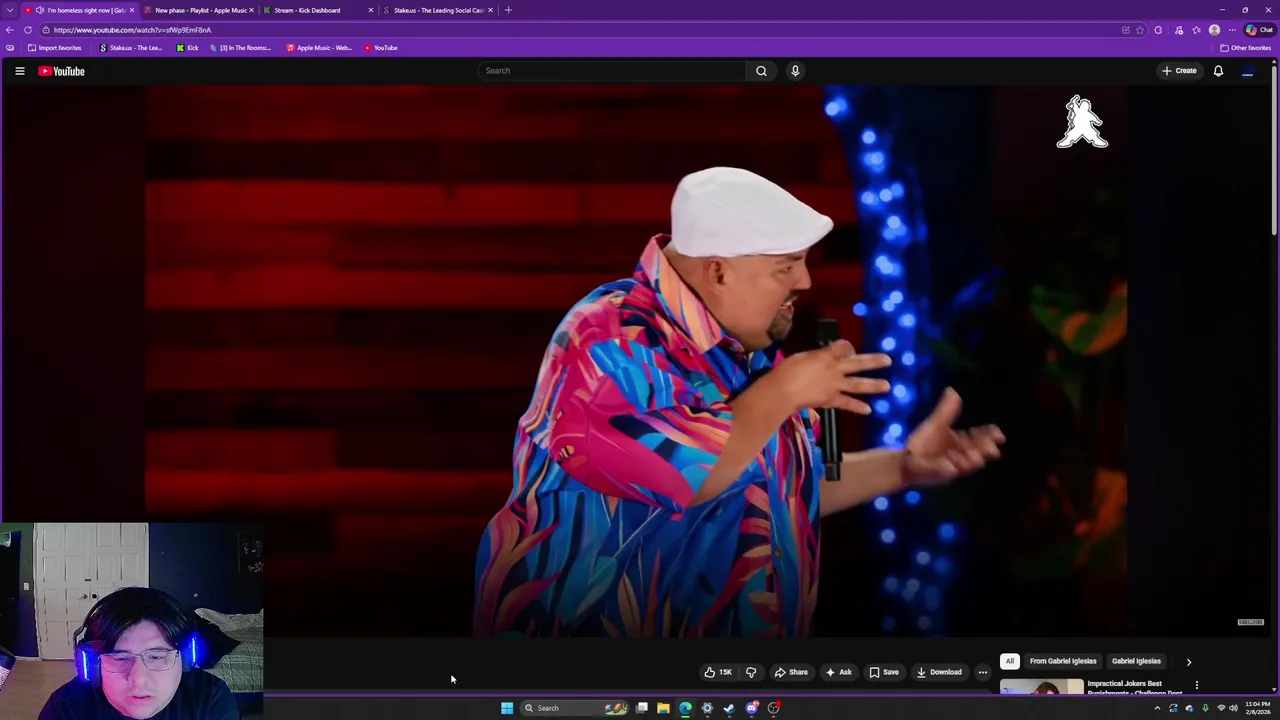Open the 11:04 PM taskbar clock
The height and width of the screenshot is (720, 1280).
click(x=1258, y=708)
